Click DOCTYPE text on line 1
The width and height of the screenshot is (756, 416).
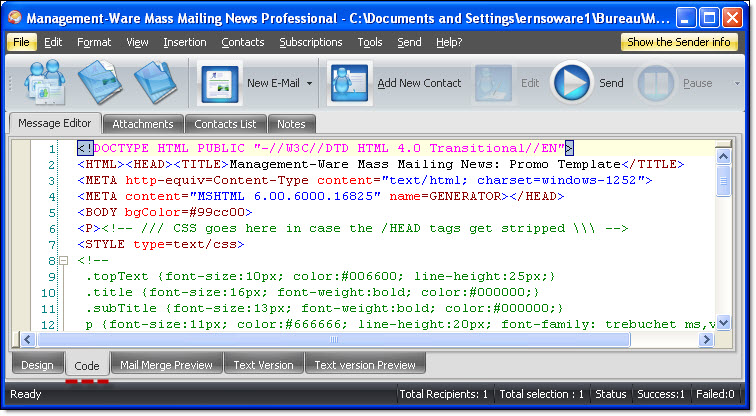[x=121, y=148]
